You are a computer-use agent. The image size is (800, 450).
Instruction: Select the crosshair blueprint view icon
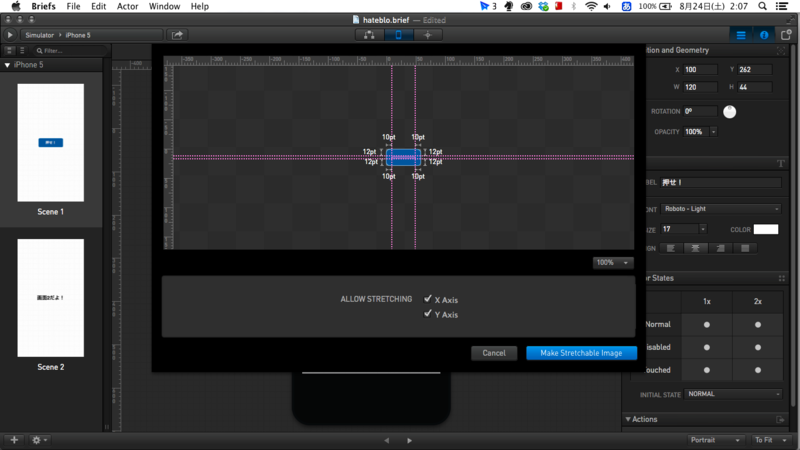tap(428, 35)
